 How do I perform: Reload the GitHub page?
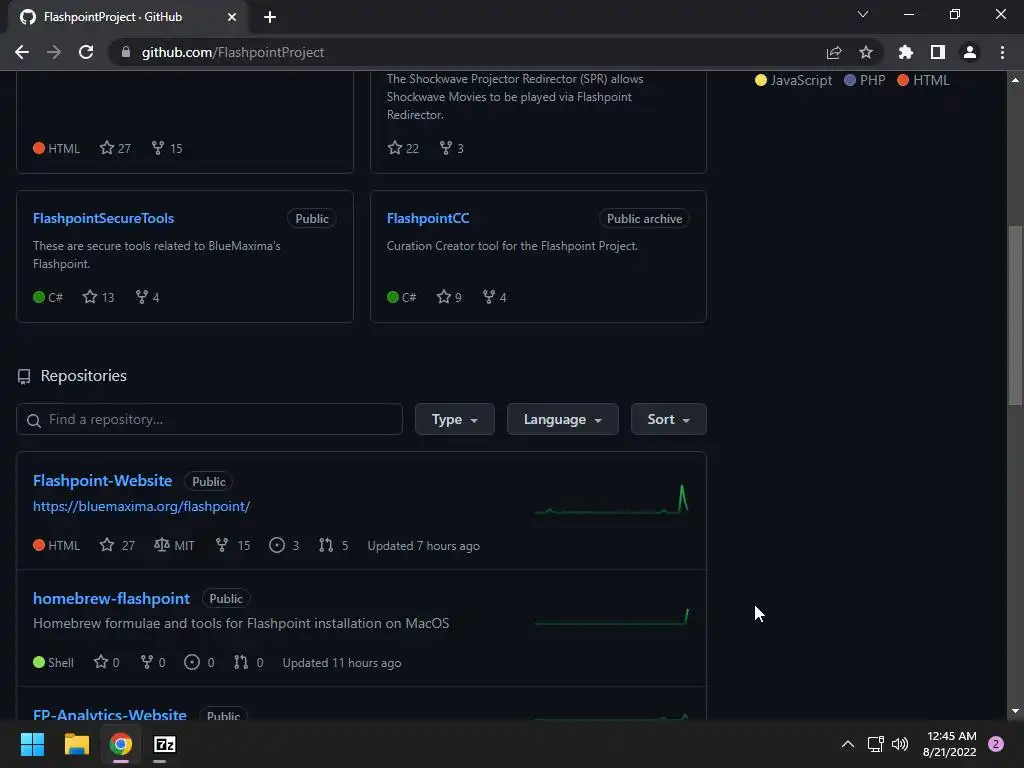(x=86, y=52)
